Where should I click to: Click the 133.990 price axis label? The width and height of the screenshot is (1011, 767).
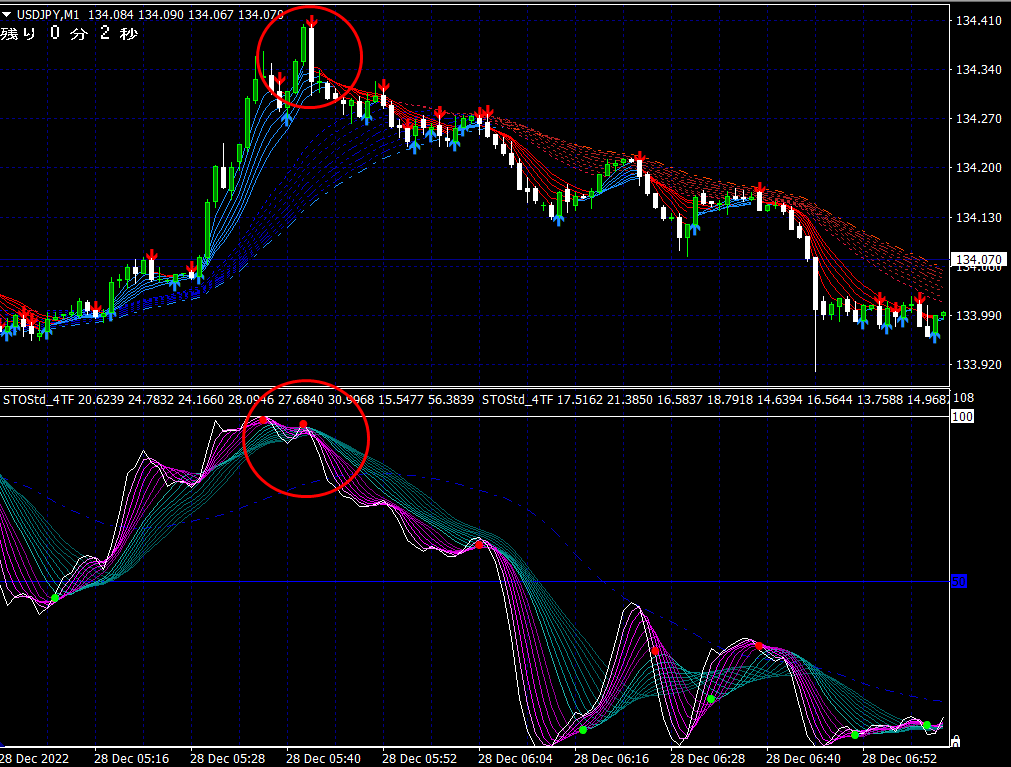tap(978, 316)
